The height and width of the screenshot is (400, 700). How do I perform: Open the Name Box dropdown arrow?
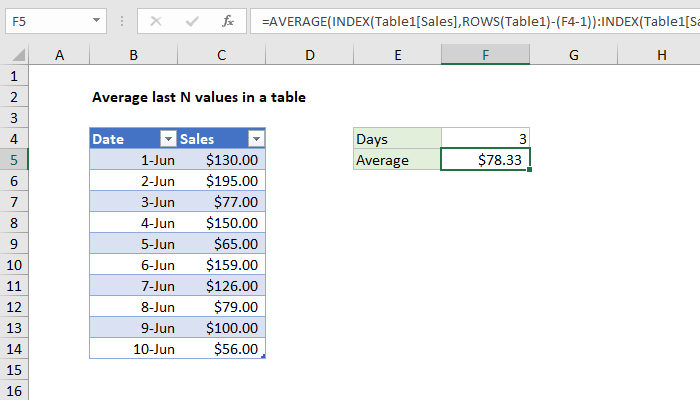point(95,19)
